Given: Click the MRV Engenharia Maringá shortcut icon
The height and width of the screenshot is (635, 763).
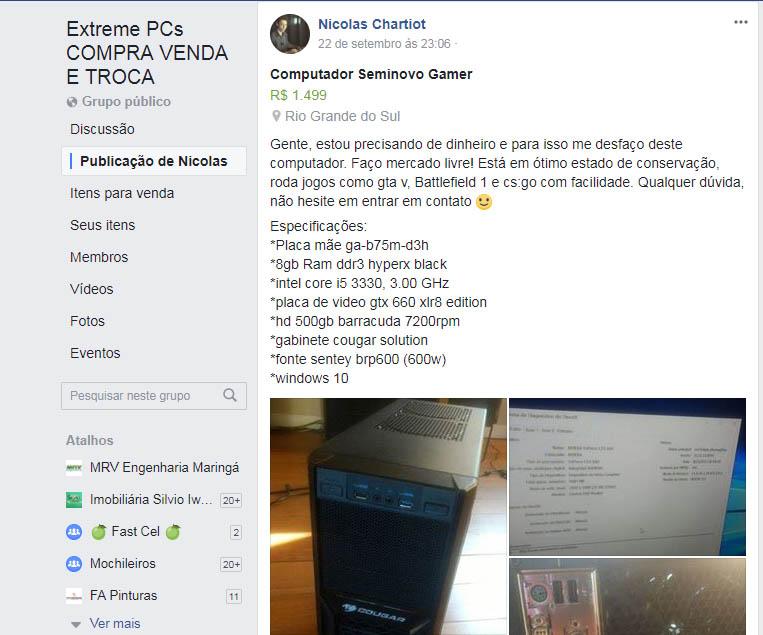Looking at the screenshot, I should coord(74,468).
